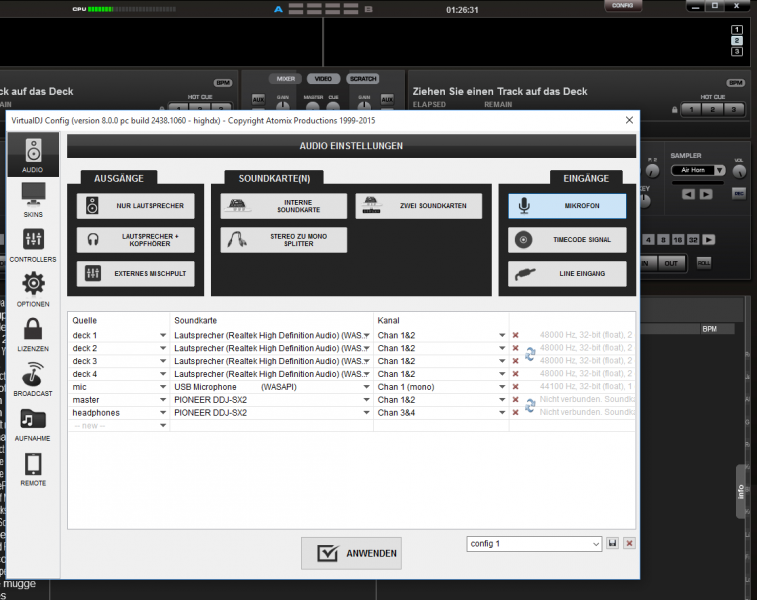Image resolution: width=757 pixels, height=600 pixels.
Task: Open the Controllers section
Action: pos(33,245)
